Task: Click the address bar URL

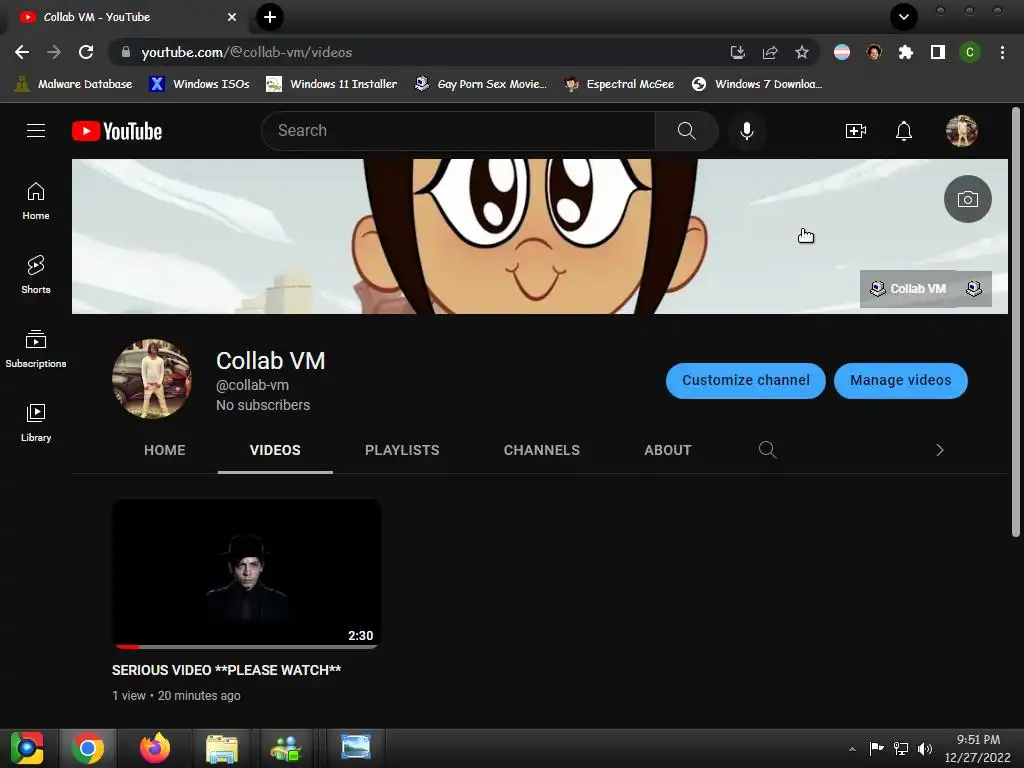Action: [x=247, y=52]
